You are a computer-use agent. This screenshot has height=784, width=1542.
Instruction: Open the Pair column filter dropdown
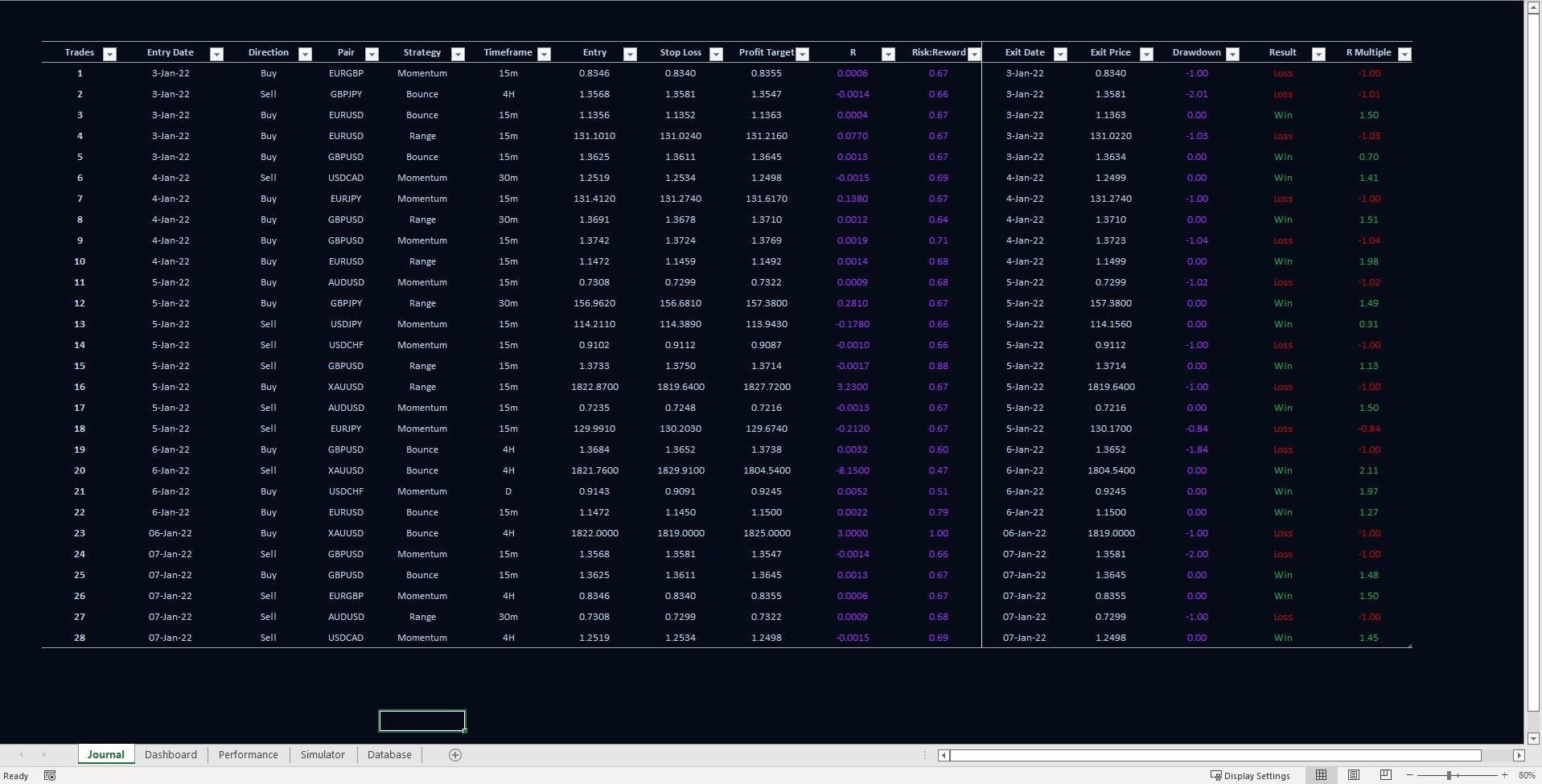[372, 54]
